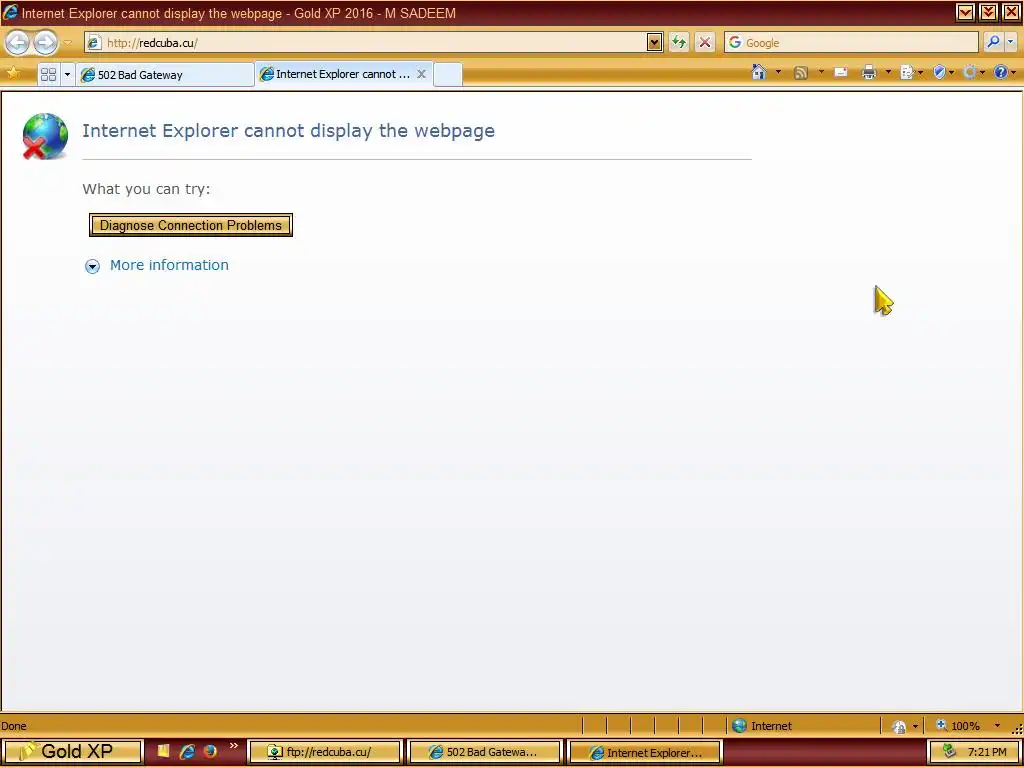Screen dimensions: 1024x768
Task: Open search provider options dropdown
Action: coord(1010,43)
